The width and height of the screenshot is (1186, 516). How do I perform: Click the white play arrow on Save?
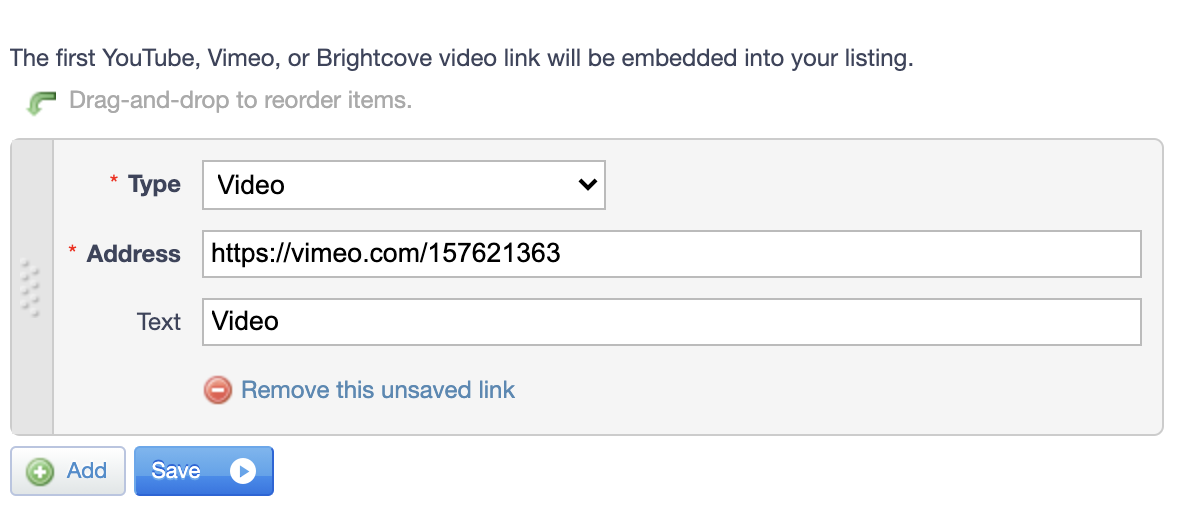(244, 472)
